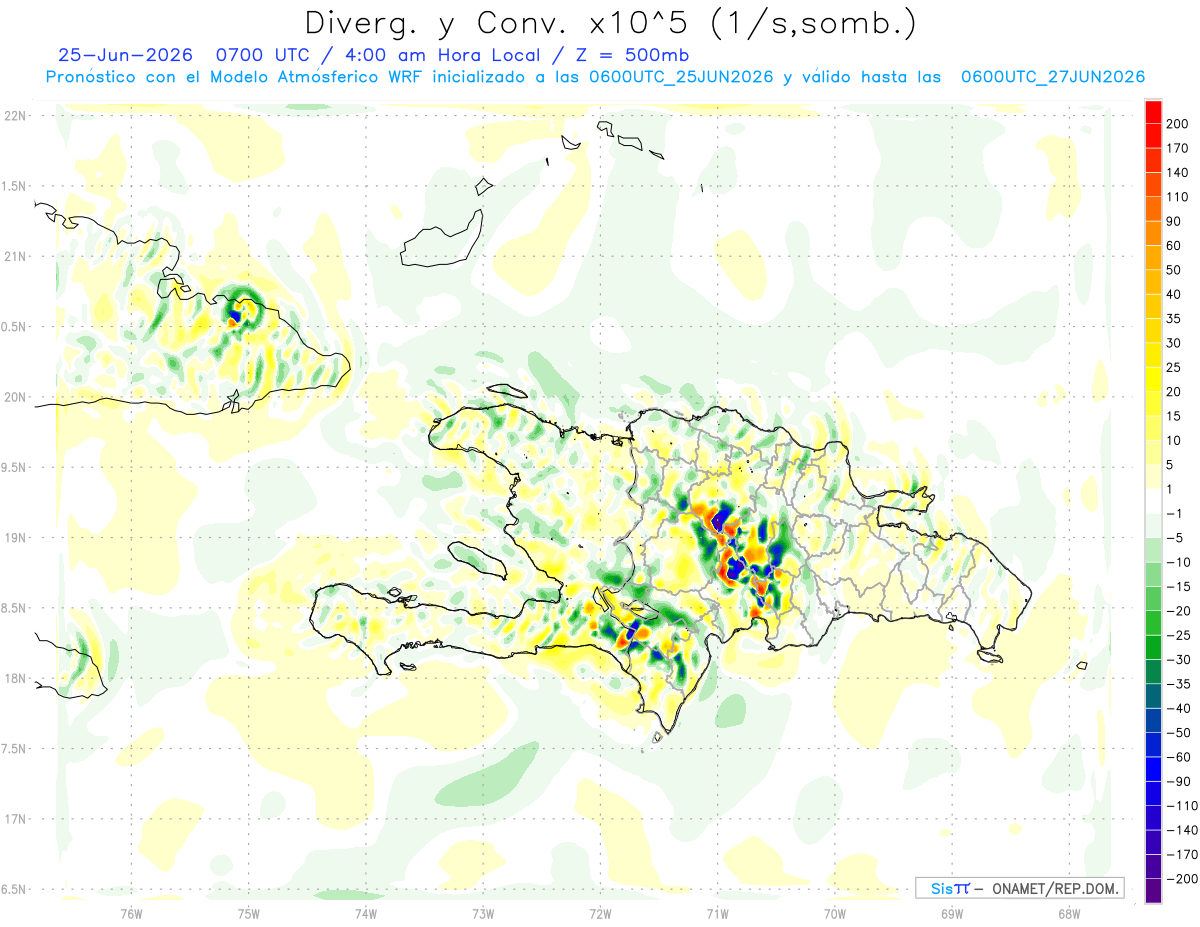The image size is (1200, 927).
Task: Click the colorbar value '-5'
Action: [x=1176, y=538]
